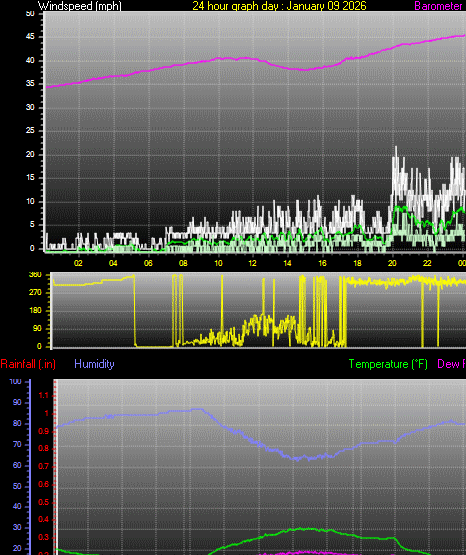466x555 pixels.
Task: Select 60 on the blue humidity axis
Action: [17, 465]
